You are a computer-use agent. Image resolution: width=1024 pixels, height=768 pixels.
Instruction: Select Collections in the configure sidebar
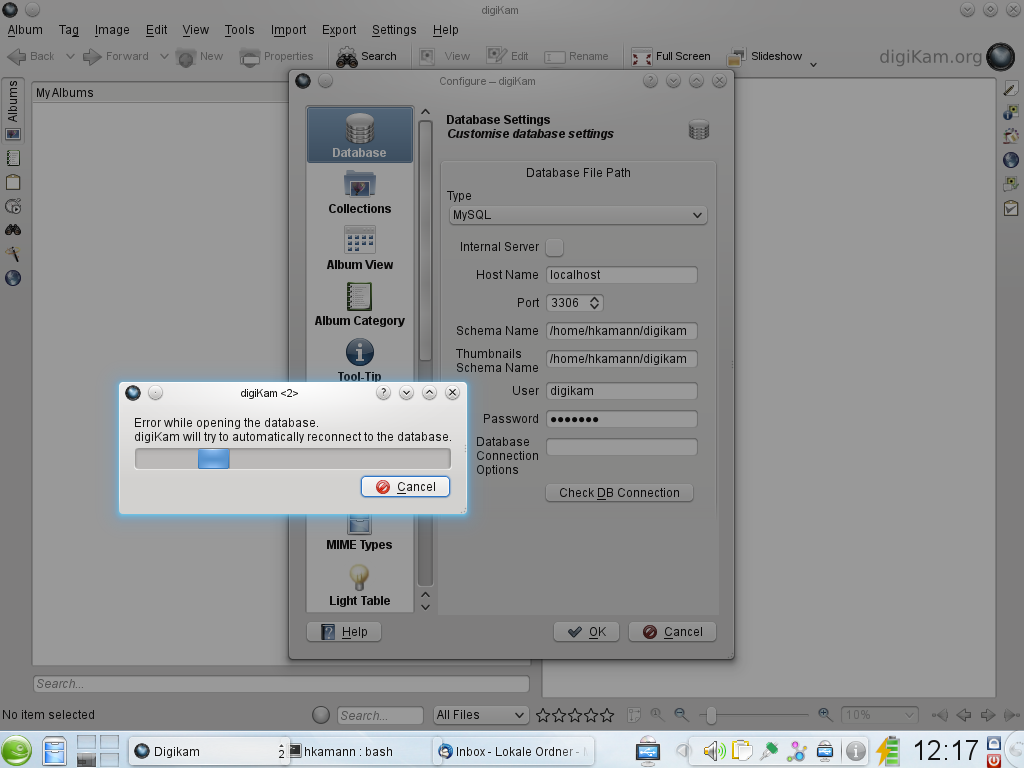359,192
